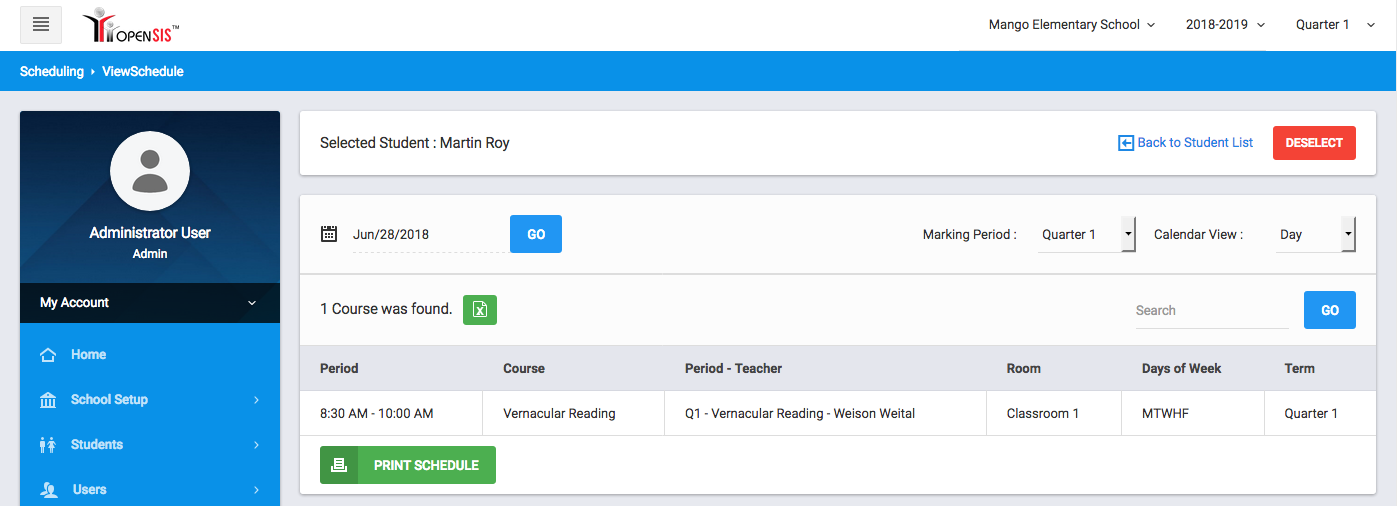Open the 2018-2019 school year dropdown

(1225, 25)
